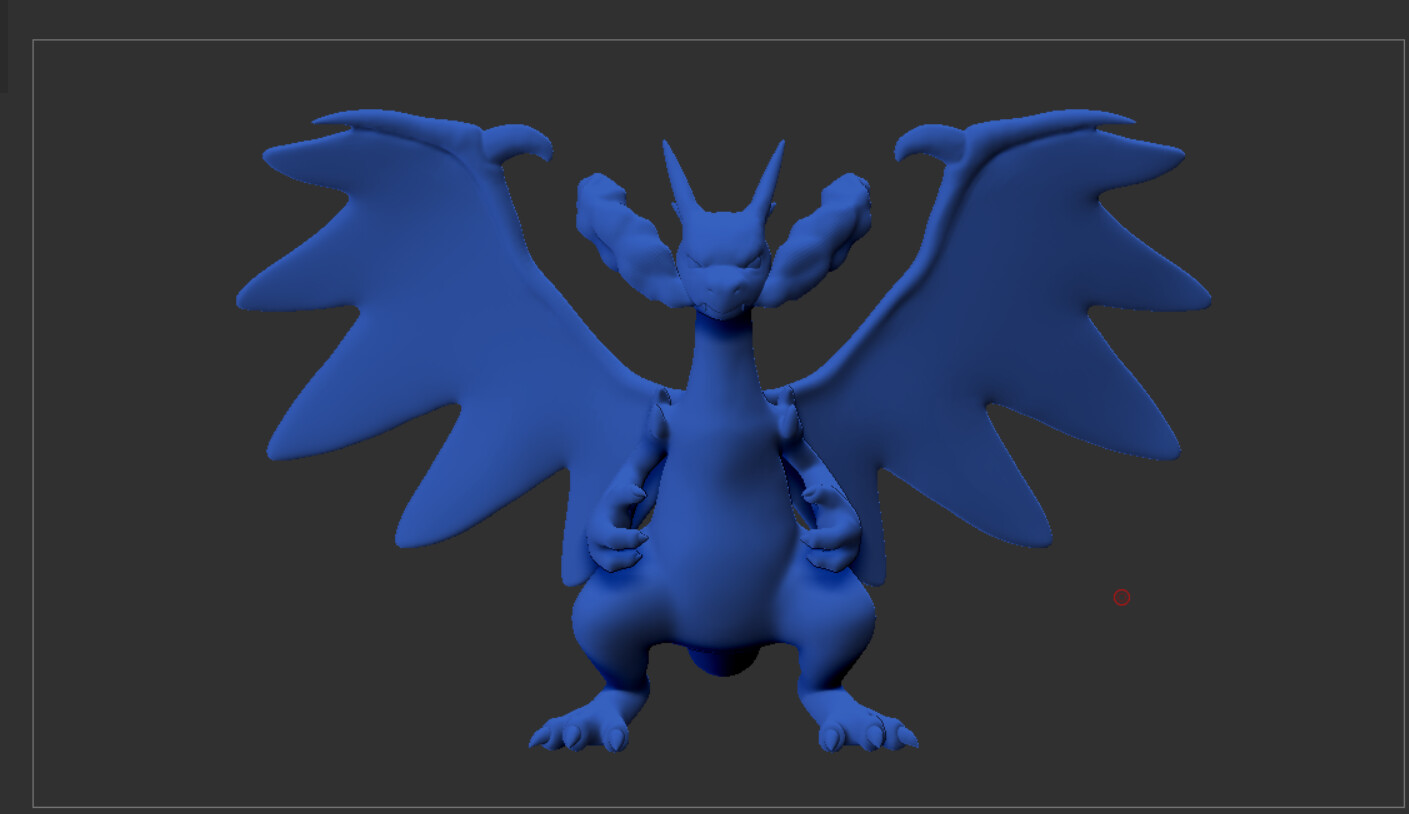Click the red brush cursor circle
The width and height of the screenshot is (1409, 814).
[x=1122, y=596]
